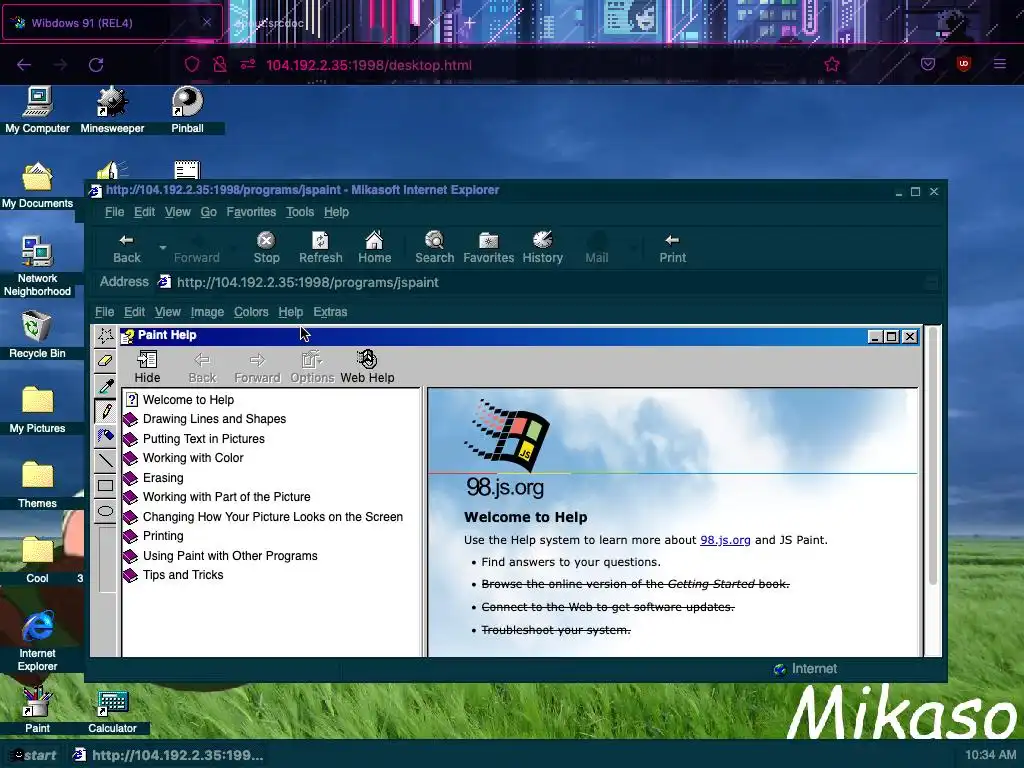Screen dimensions: 1024x768
Task: Click Print in Internet Explorer toolbar
Action: [x=673, y=248]
